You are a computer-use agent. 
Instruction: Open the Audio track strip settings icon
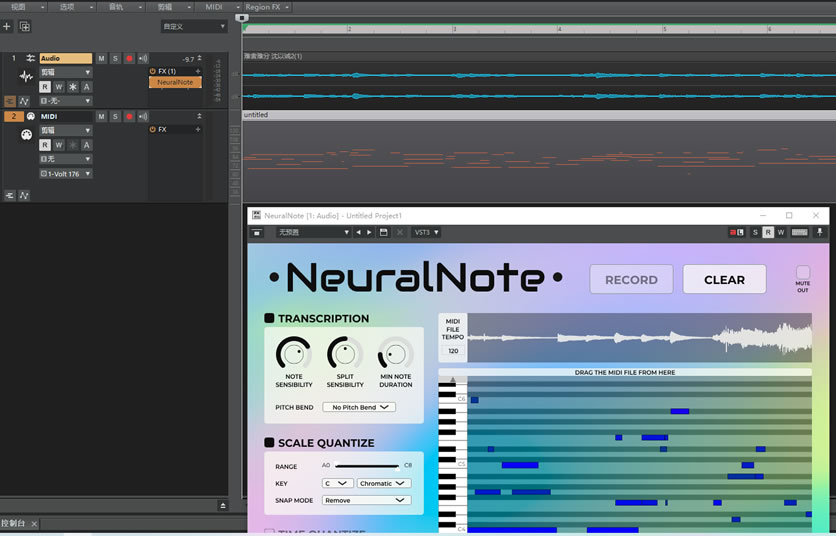[31, 58]
